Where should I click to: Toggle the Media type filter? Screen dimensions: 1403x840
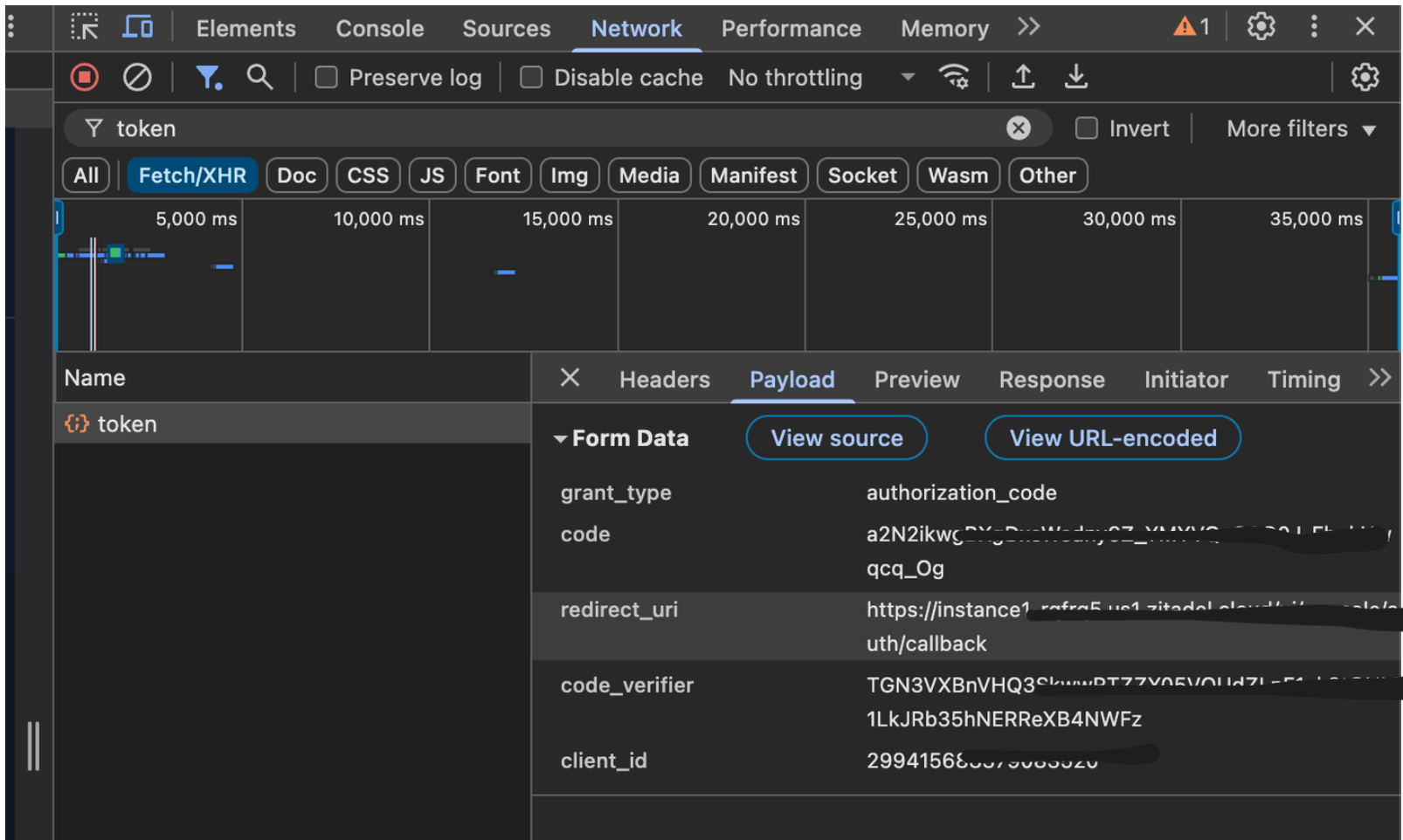(x=649, y=176)
